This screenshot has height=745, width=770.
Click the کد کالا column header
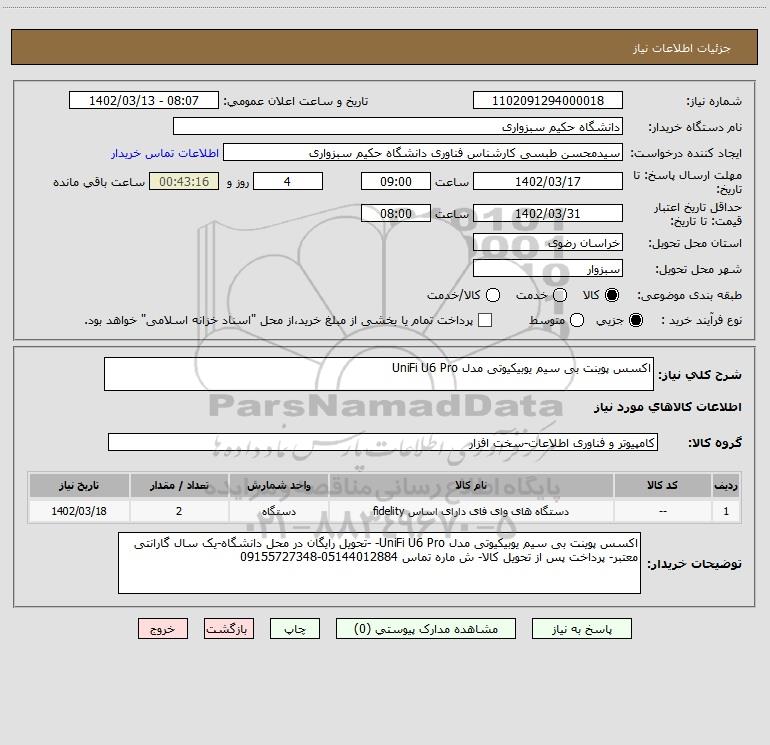point(662,485)
